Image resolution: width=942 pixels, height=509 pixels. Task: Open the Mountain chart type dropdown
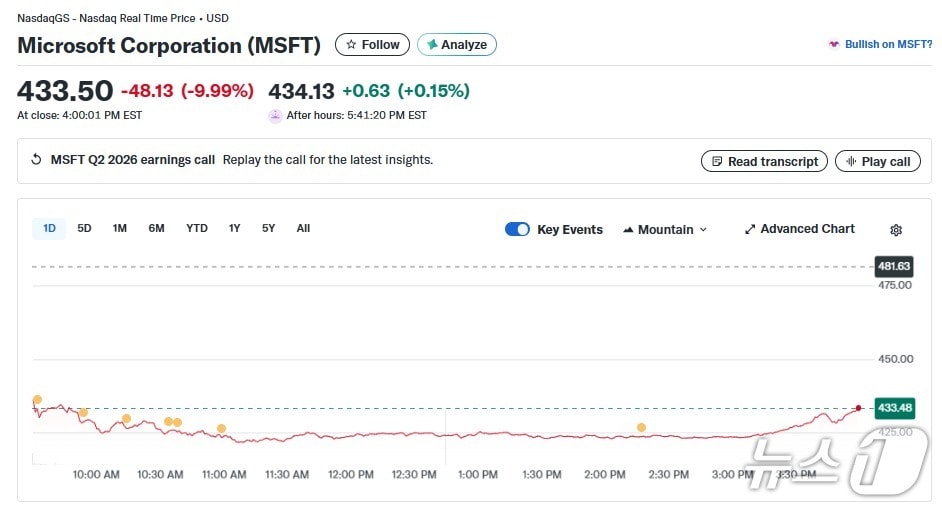click(x=665, y=229)
